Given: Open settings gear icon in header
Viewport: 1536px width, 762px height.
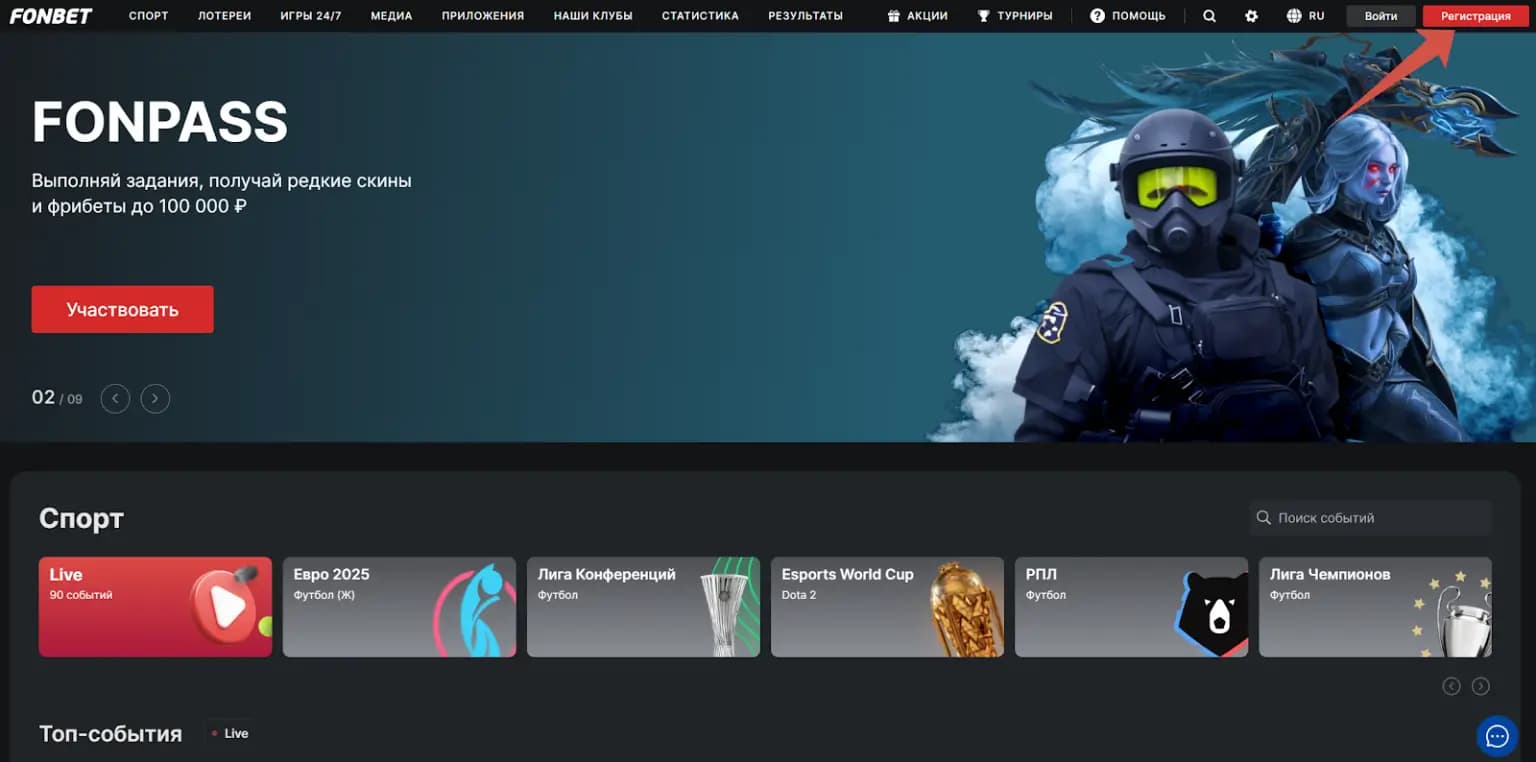Looking at the screenshot, I should coord(1251,16).
